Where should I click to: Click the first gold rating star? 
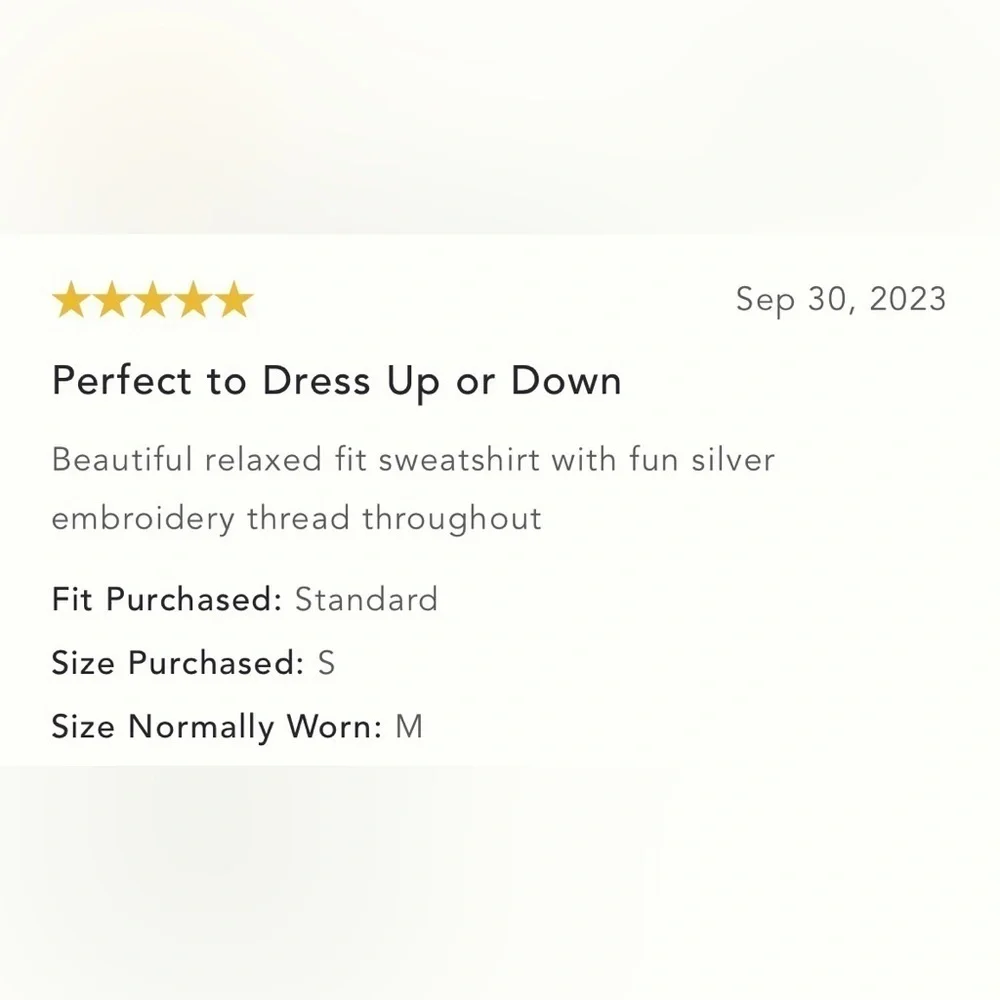tap(70, 300)
